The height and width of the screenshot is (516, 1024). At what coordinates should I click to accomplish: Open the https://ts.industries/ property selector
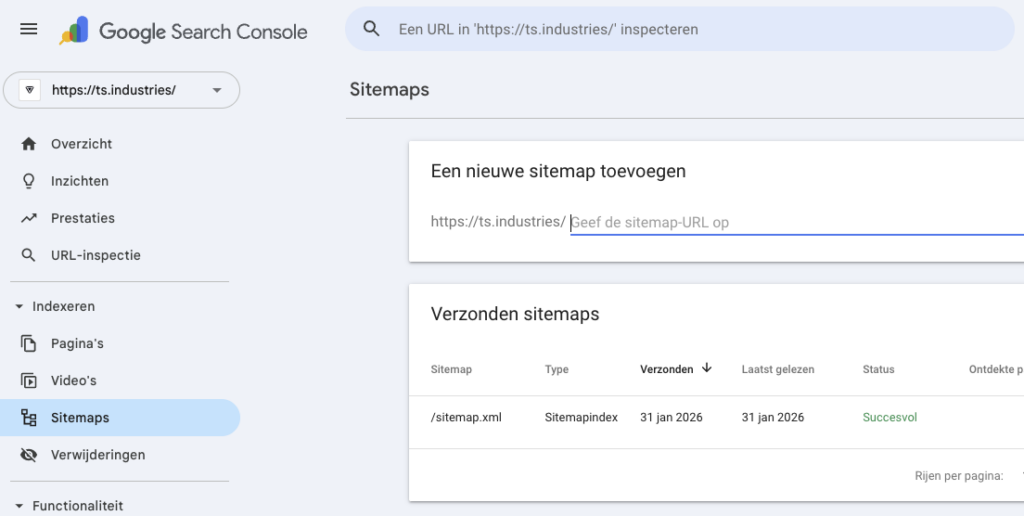point(121,90)
